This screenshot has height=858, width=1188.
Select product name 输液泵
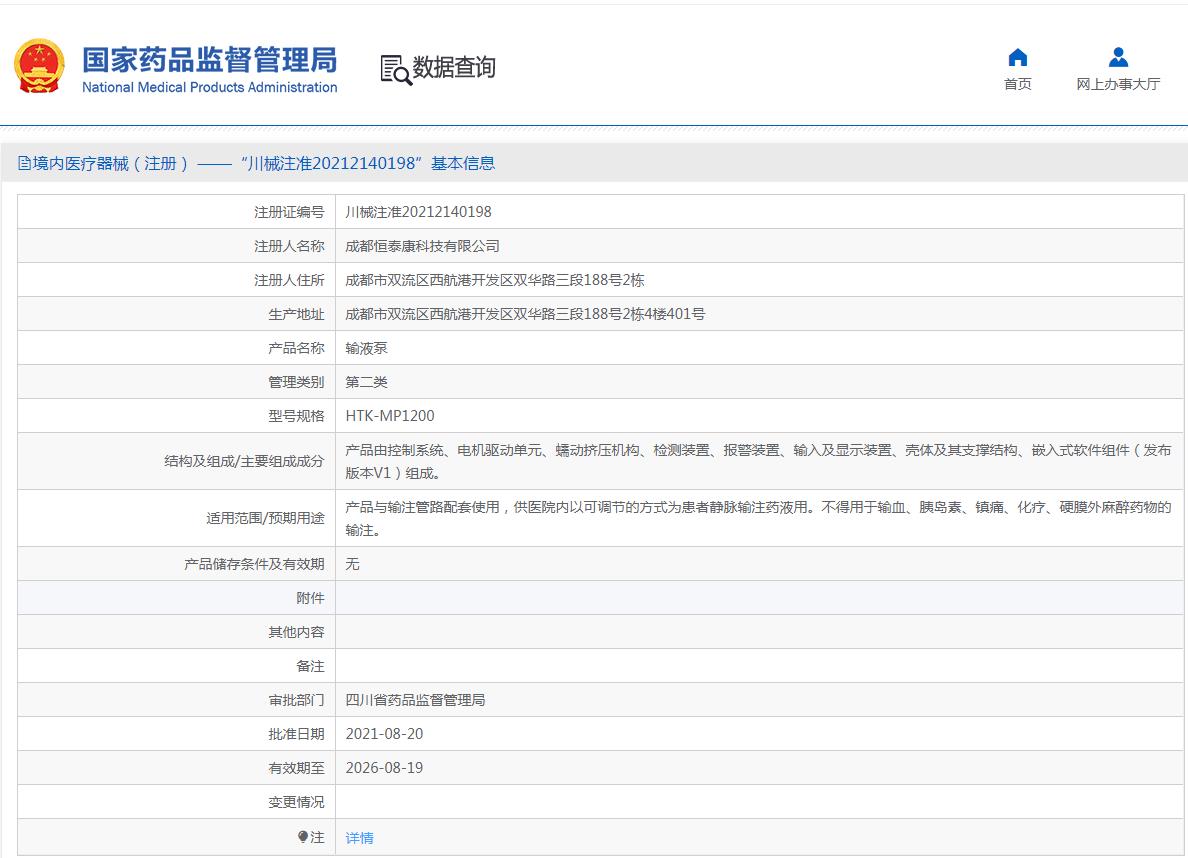pyautogui.click(x=367, y=348)
